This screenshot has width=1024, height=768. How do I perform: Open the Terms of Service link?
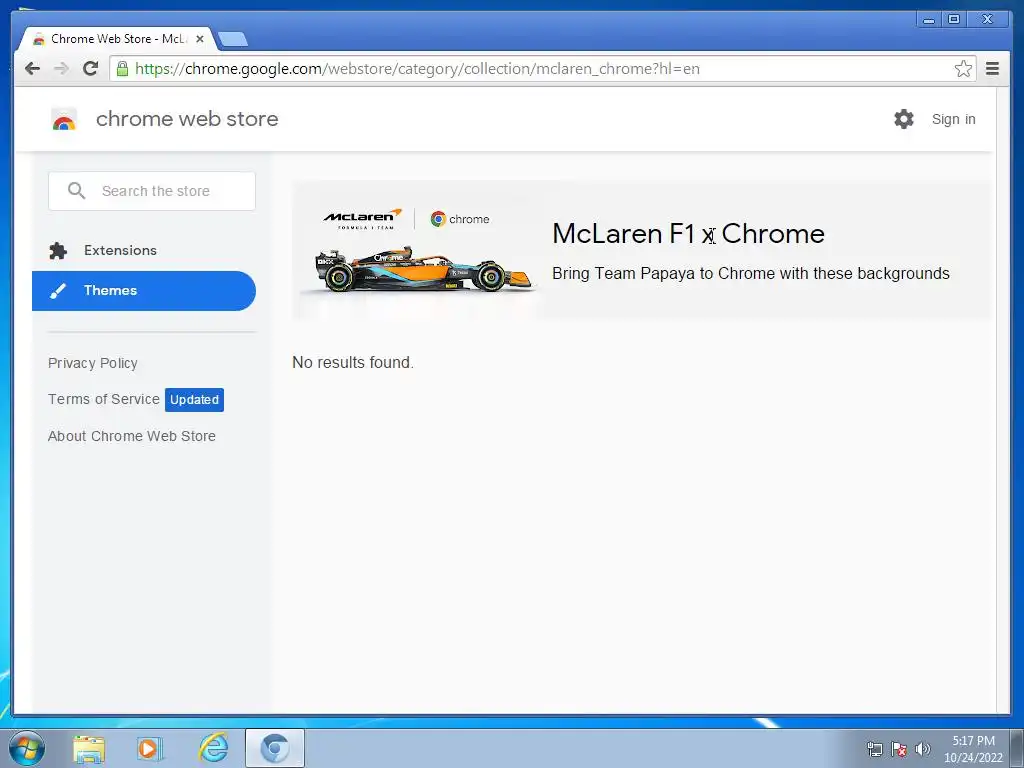tap(104, 399)
